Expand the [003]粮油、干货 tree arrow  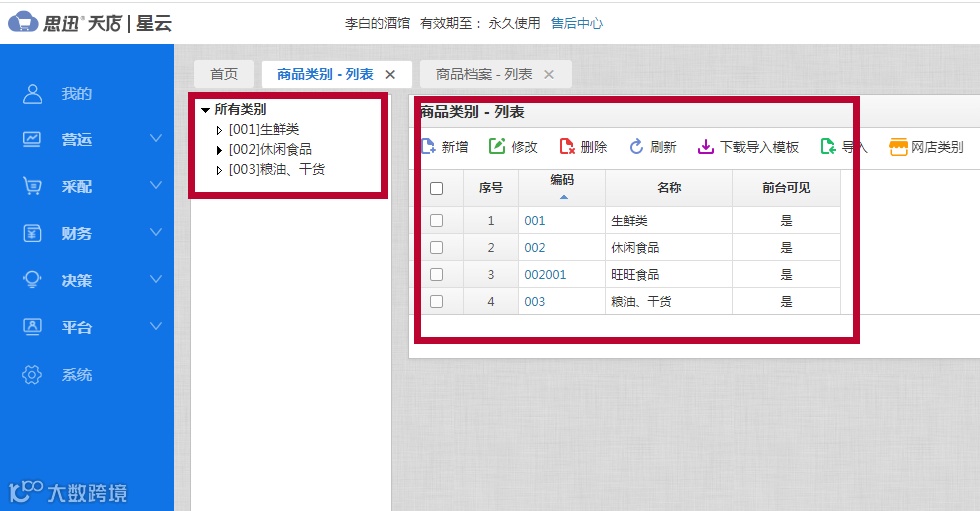pyautogui.click(x=219, y=170)
